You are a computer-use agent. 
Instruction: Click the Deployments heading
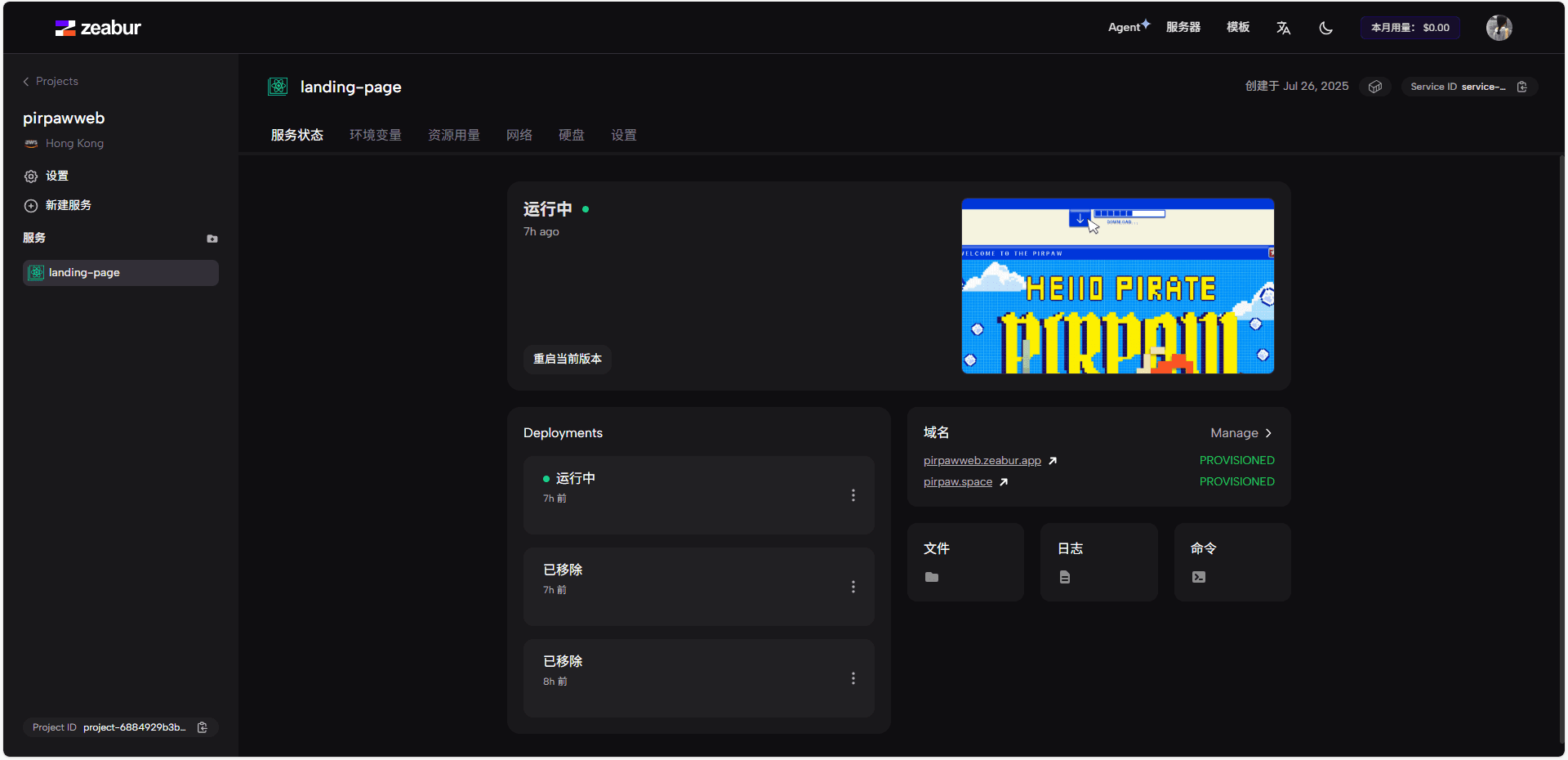(x=563, y=433)
